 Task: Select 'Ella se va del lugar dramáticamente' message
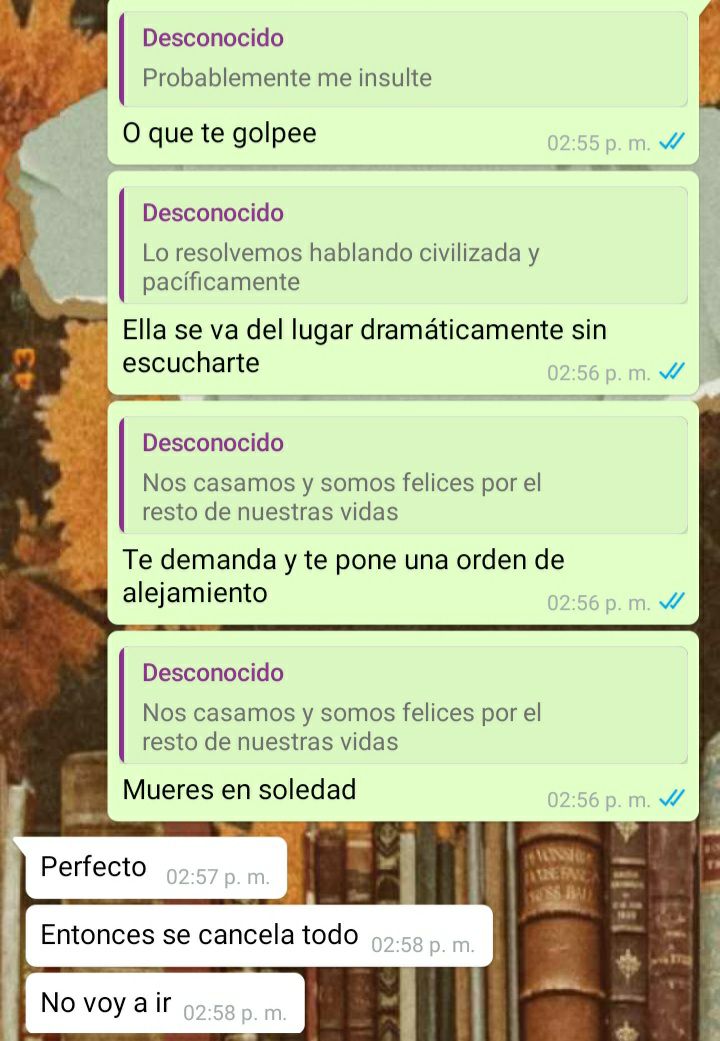364,346
